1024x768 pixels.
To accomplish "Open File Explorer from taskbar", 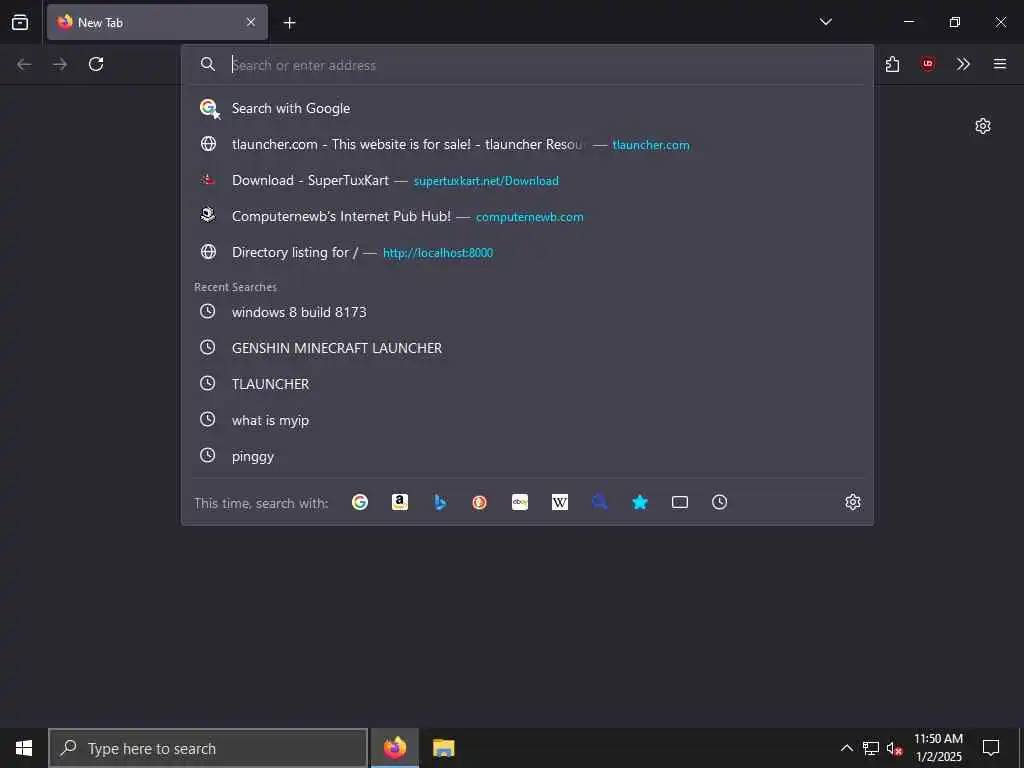I will [x=443, y=748].
